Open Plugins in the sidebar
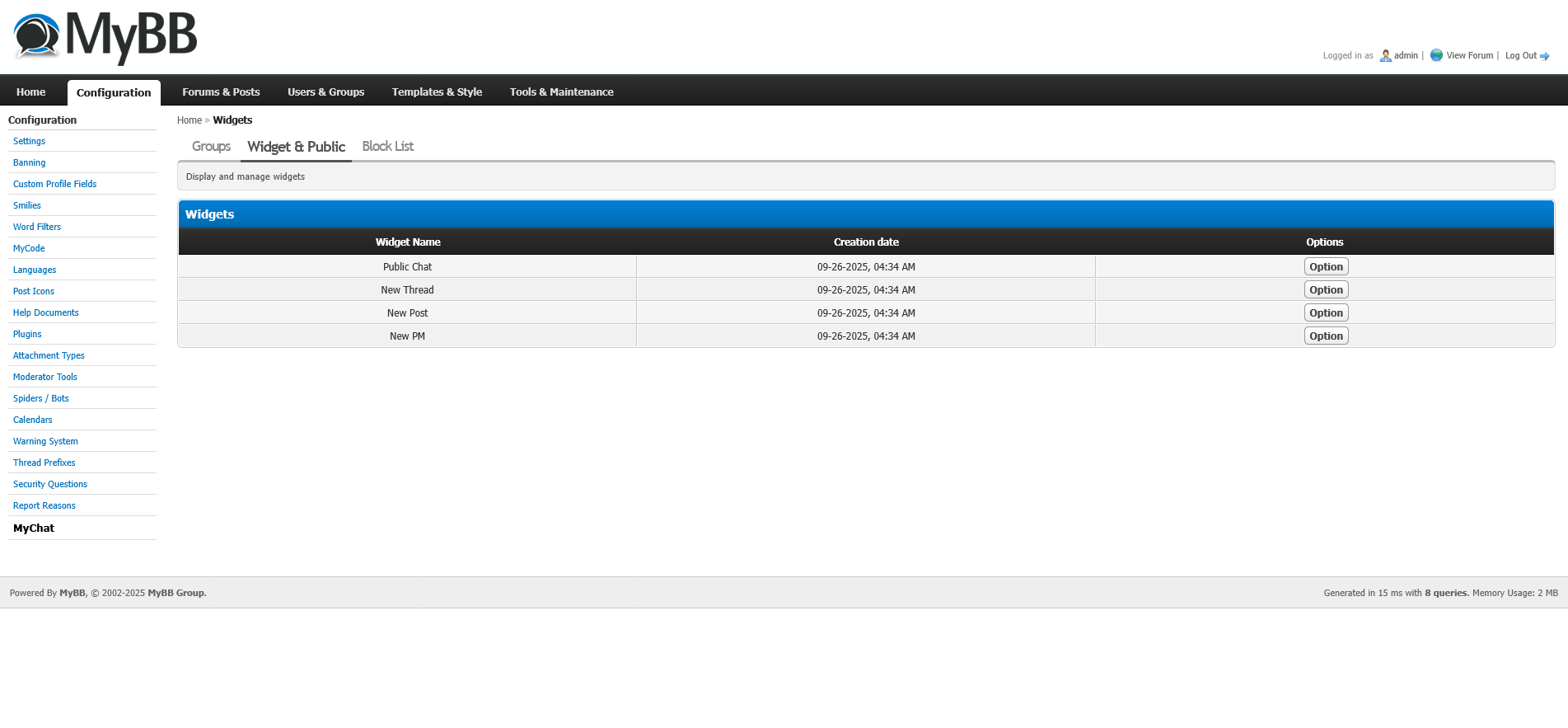 click(x=27, y=335)
